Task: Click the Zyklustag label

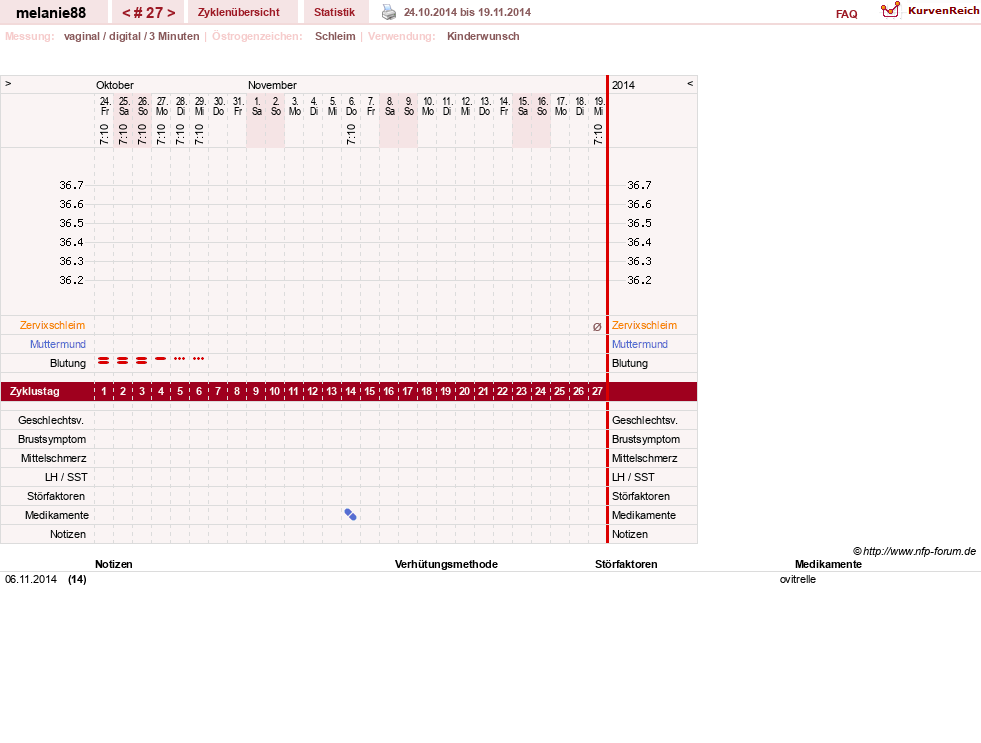Action: pos(34,392)
